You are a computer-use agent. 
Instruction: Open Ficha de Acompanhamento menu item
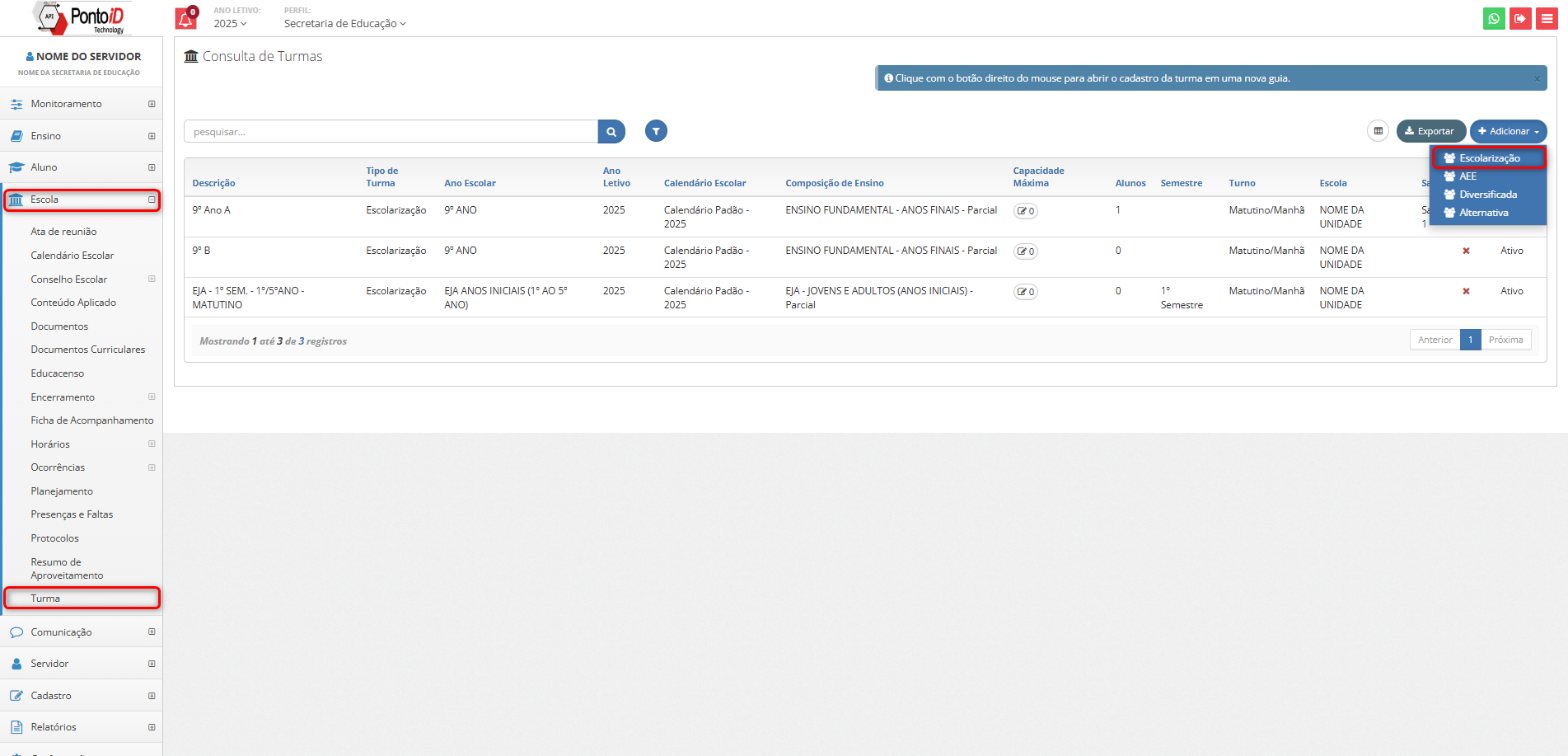tap(92, 420)
